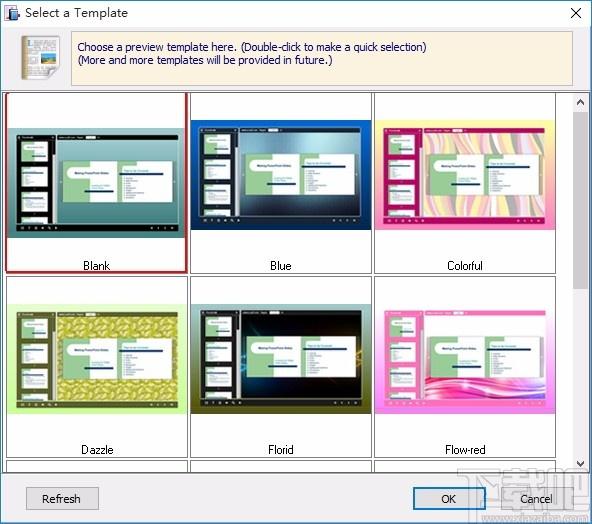
Task: Click the scrollbar up arrow
Action: pos(580,102)
